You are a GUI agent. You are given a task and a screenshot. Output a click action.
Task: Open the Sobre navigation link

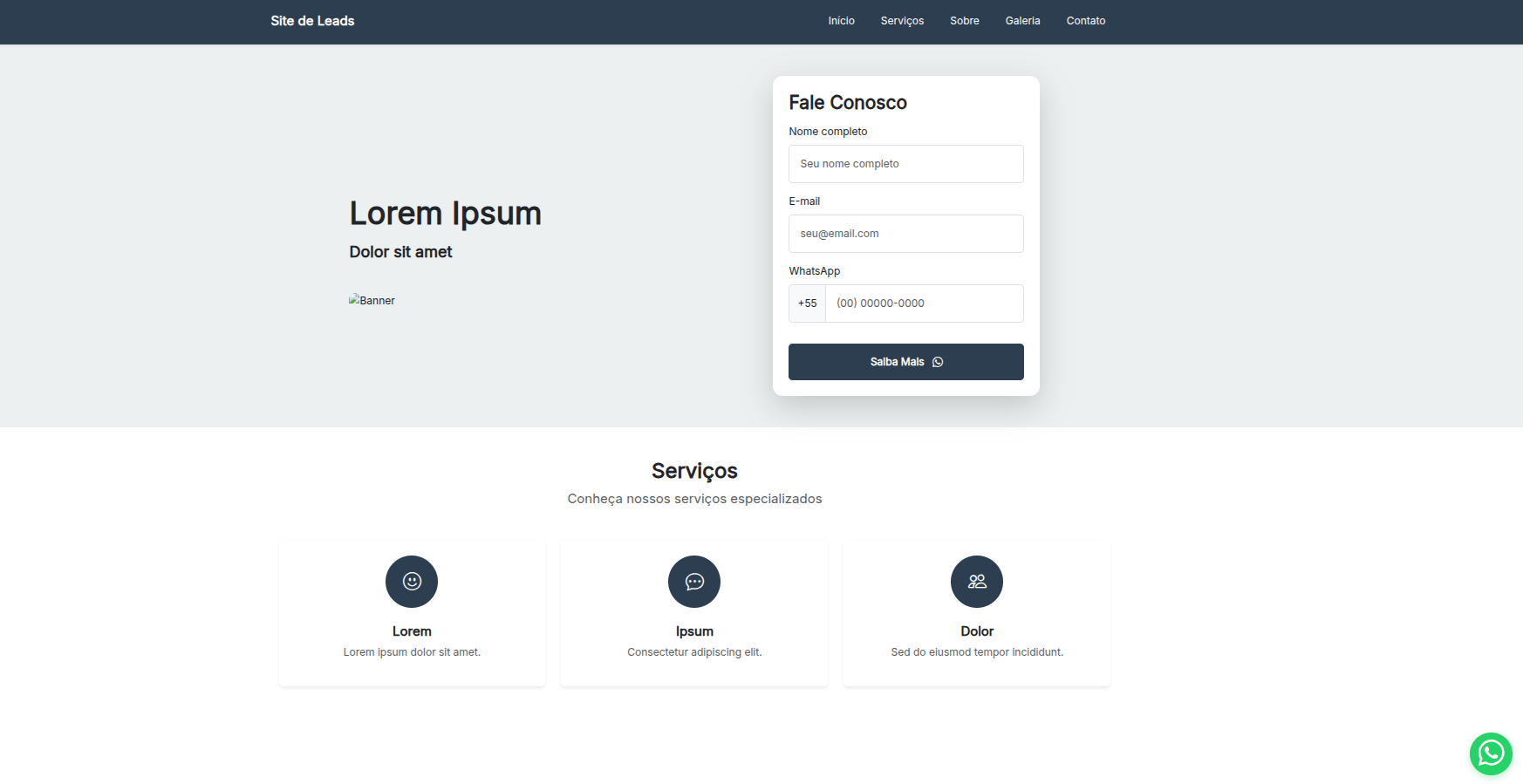tap(964, 21)
